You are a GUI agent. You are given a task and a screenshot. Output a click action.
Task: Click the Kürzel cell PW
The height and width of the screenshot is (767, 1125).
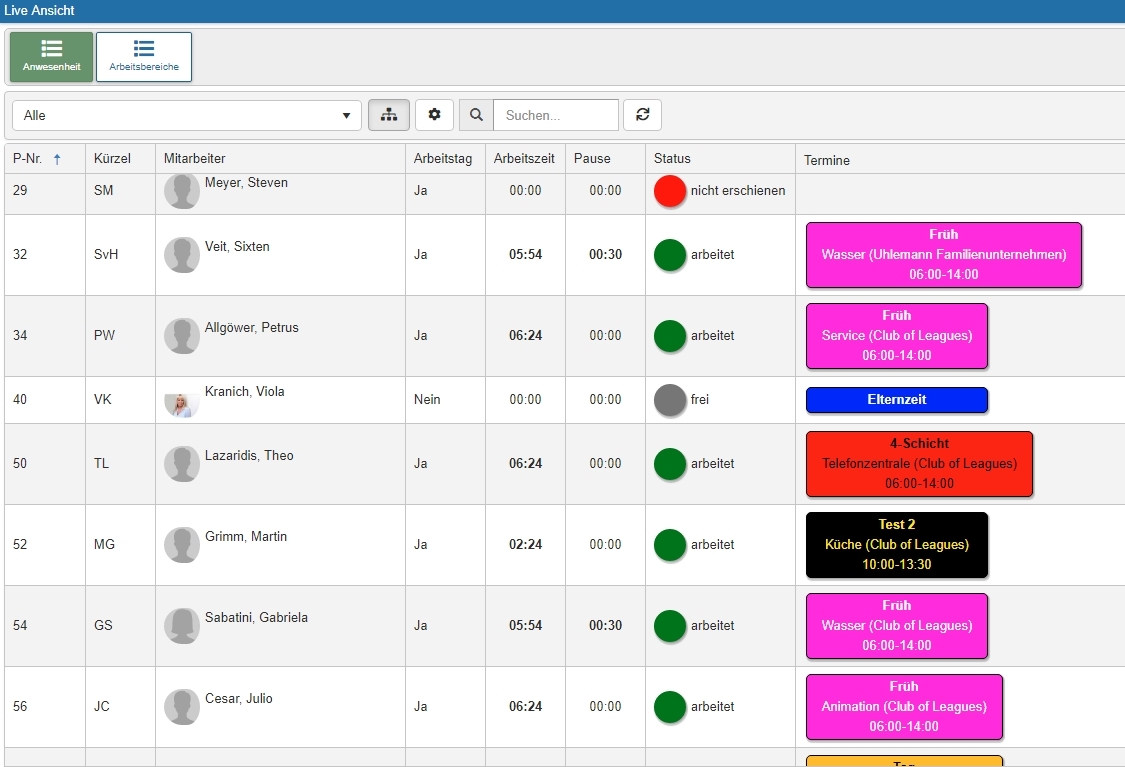click(104, 336)
